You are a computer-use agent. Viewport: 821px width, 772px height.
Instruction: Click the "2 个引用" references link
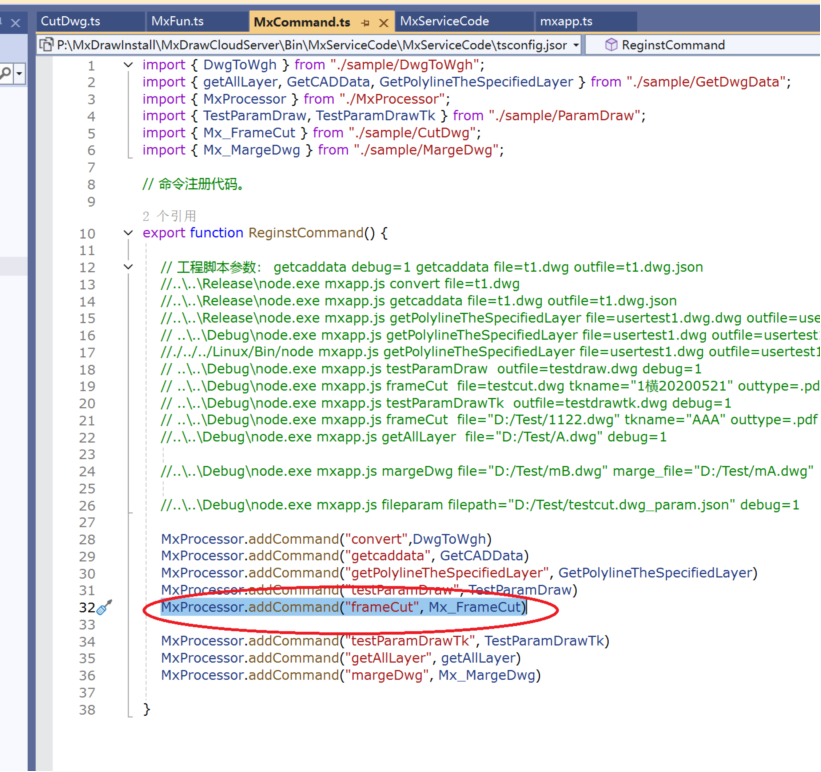[x=169, y=215]
